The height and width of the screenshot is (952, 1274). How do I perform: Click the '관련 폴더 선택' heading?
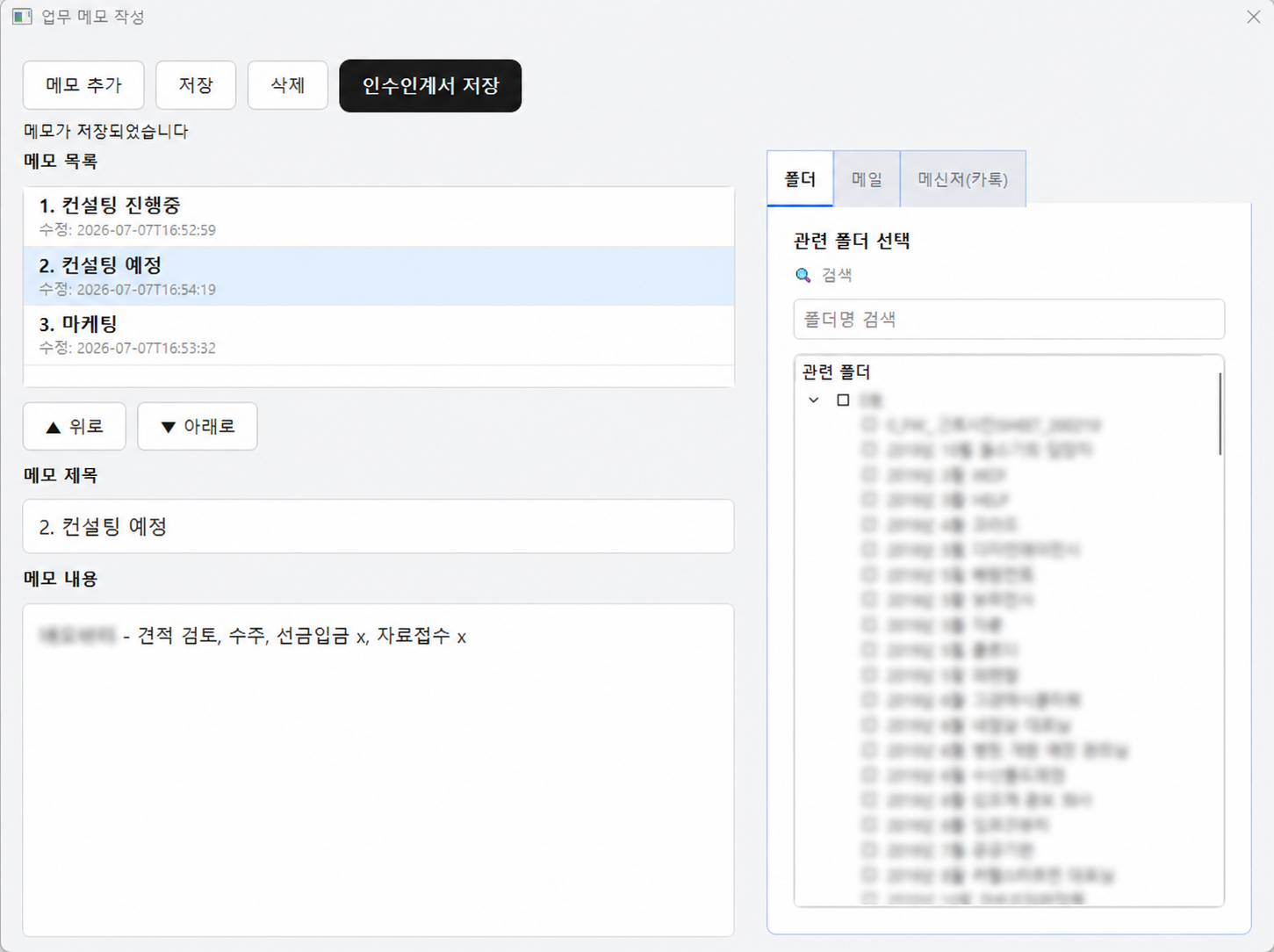point(852,241)
